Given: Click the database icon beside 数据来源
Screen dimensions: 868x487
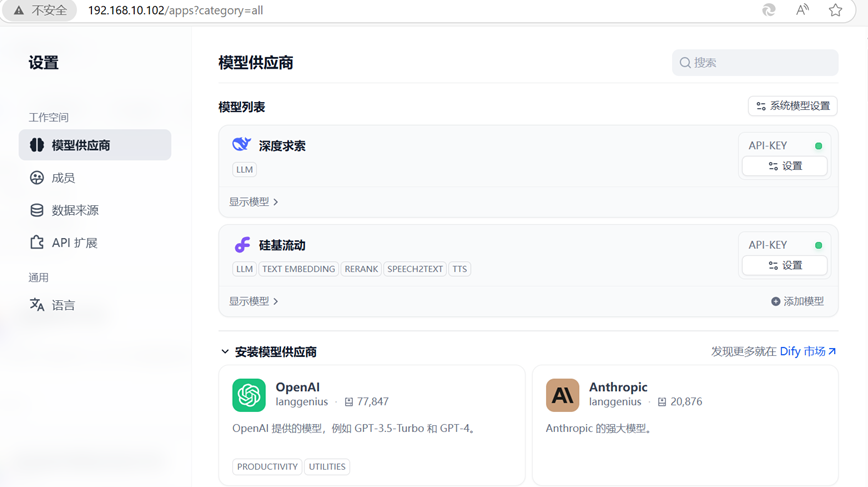Looking at the screenshot, I should (x=37, y=210).
